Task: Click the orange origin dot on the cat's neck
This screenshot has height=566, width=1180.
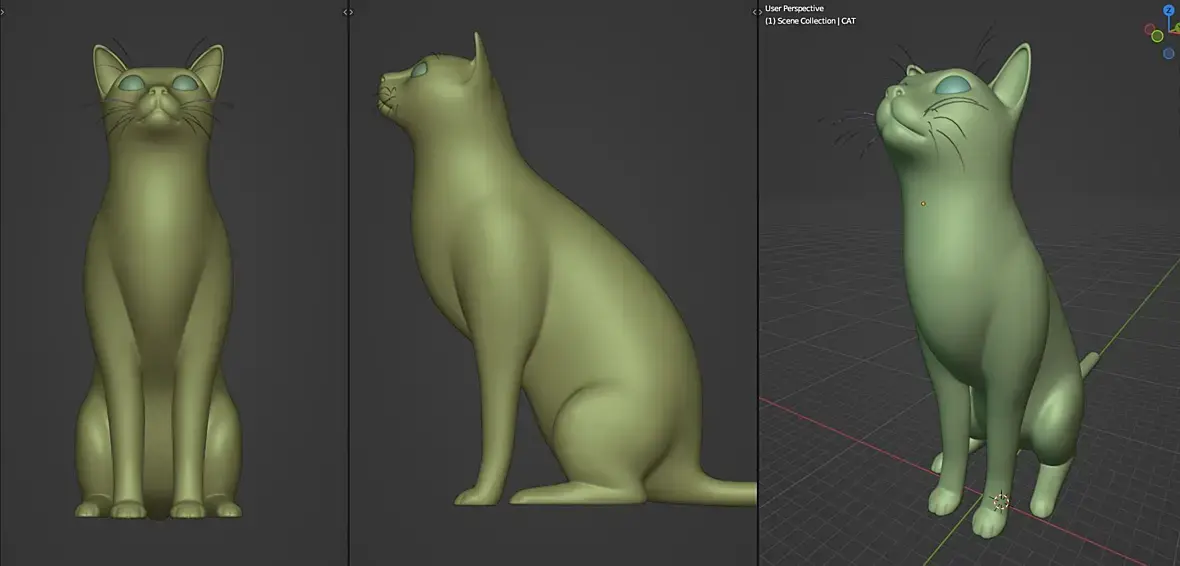Action: (923, 203)
